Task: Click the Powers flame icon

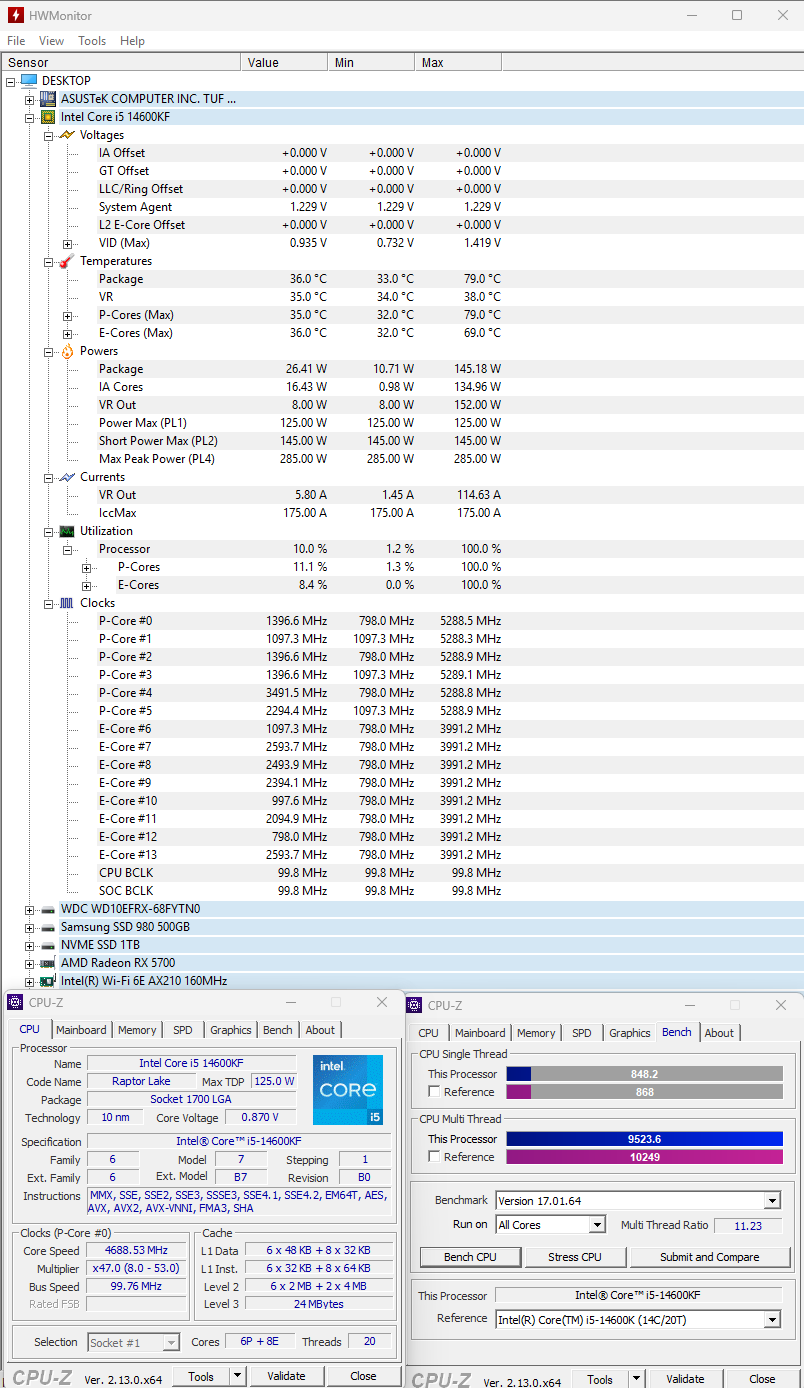Action: pyautogui.click(x=67, y=351)
